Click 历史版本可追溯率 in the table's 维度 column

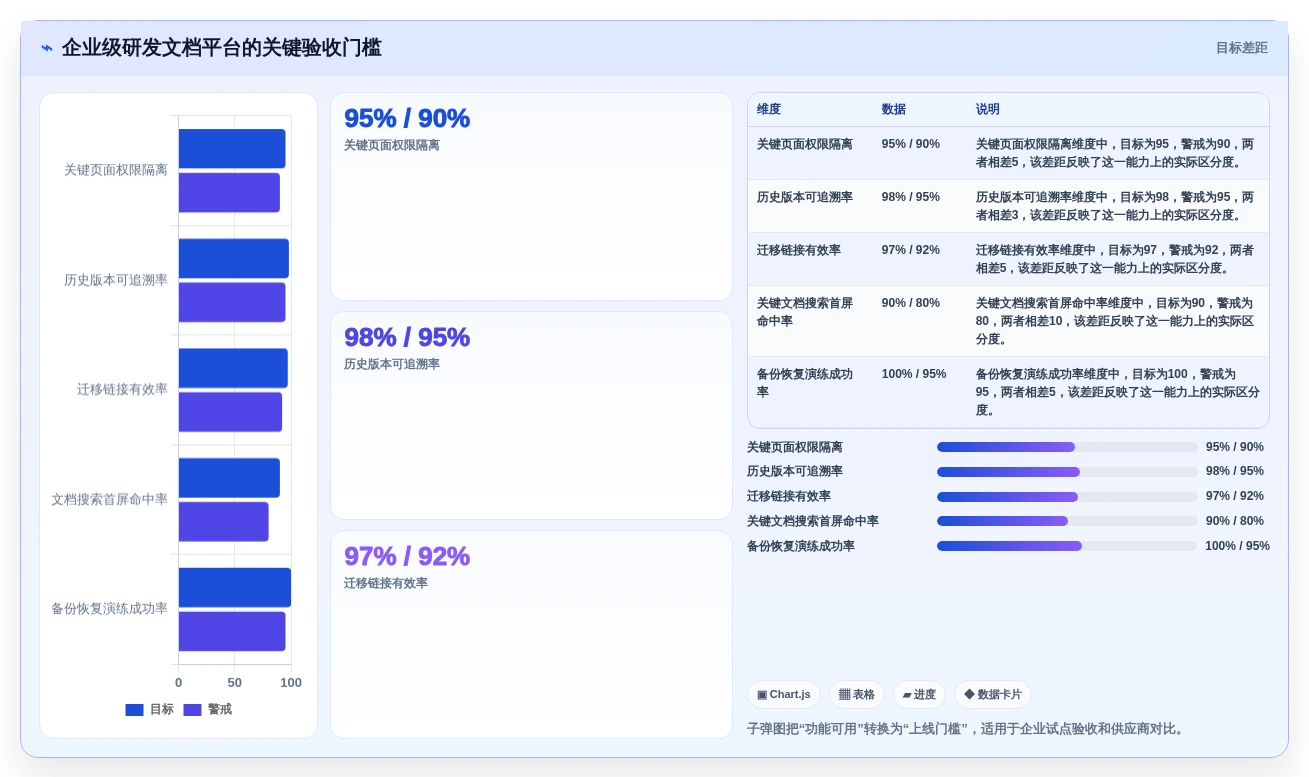click(805, 197)
